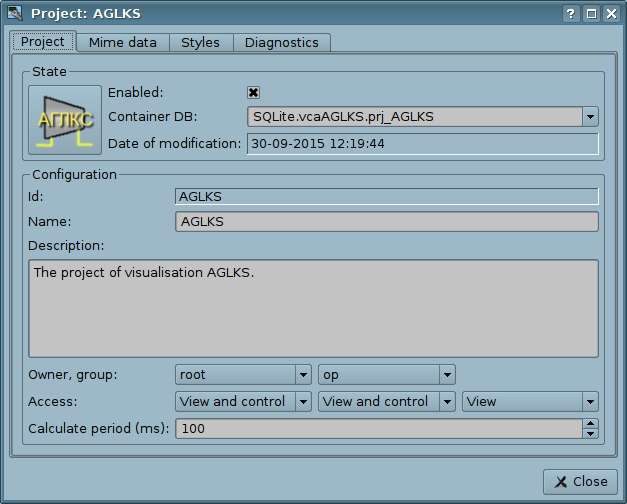Switch to the Mime data tab

[x=123, y=43]
